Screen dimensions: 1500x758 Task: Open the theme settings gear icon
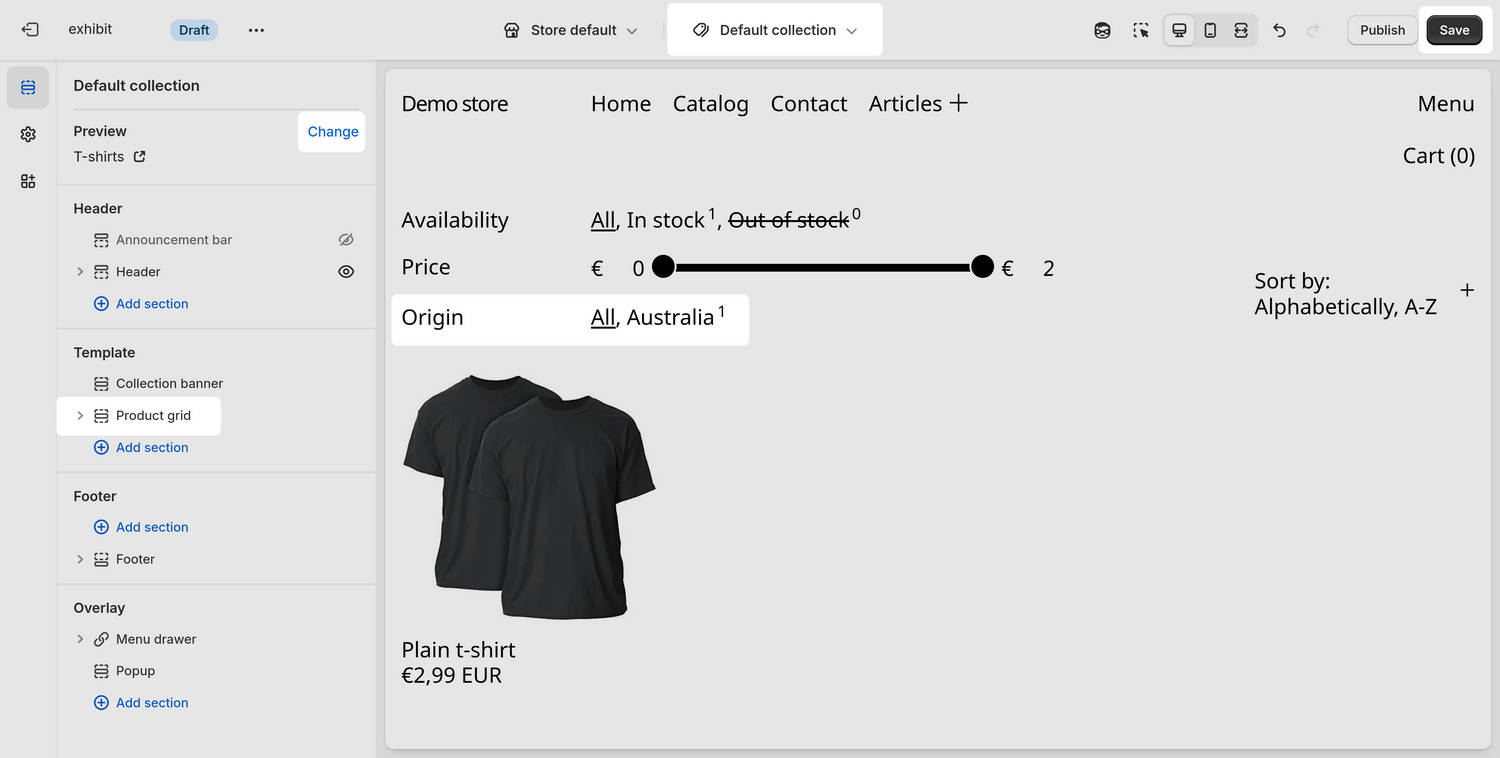coord(28,134)
